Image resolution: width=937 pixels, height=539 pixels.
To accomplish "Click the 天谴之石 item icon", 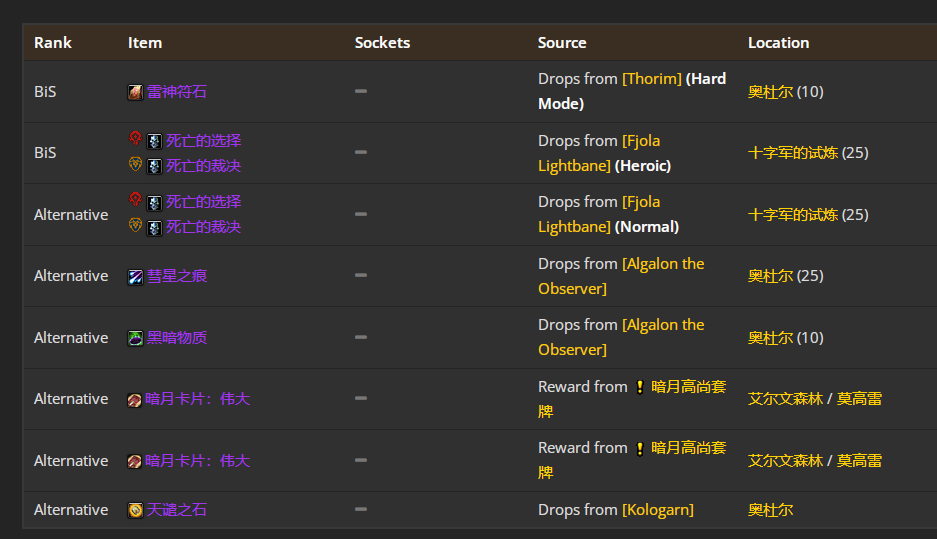I will (135, 510).
